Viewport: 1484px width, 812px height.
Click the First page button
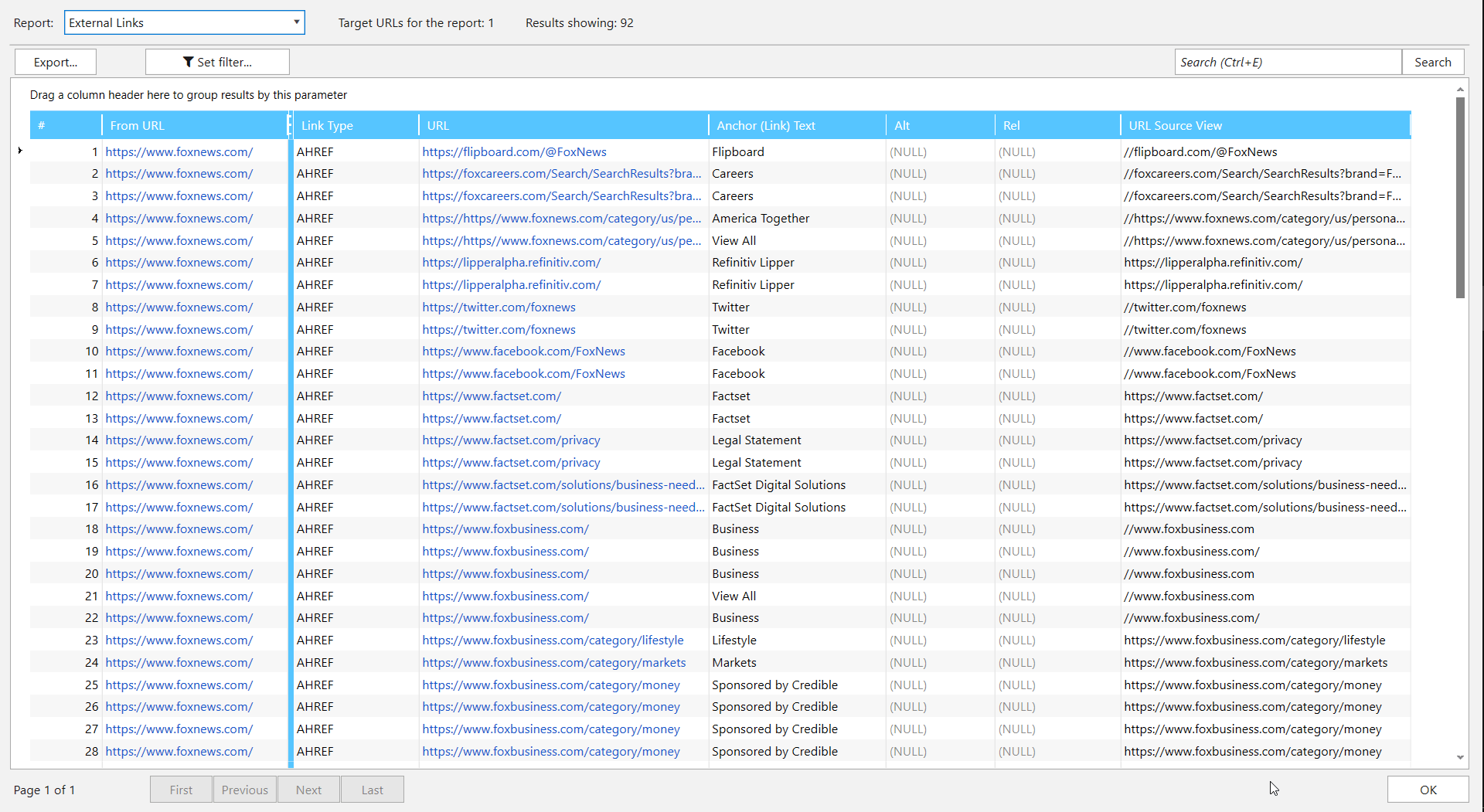tap(181, 790)
